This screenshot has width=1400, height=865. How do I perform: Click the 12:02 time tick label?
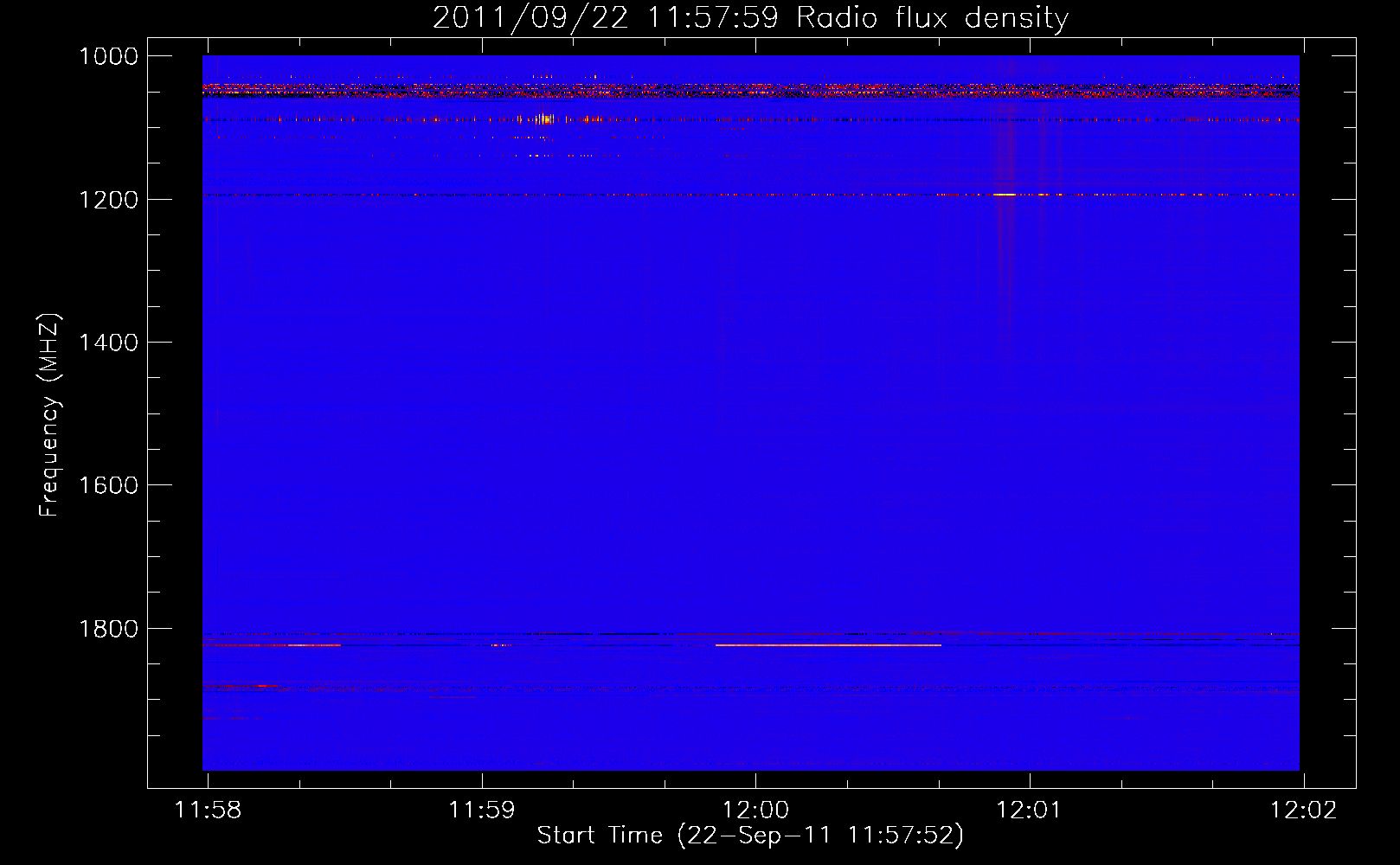1303,811
